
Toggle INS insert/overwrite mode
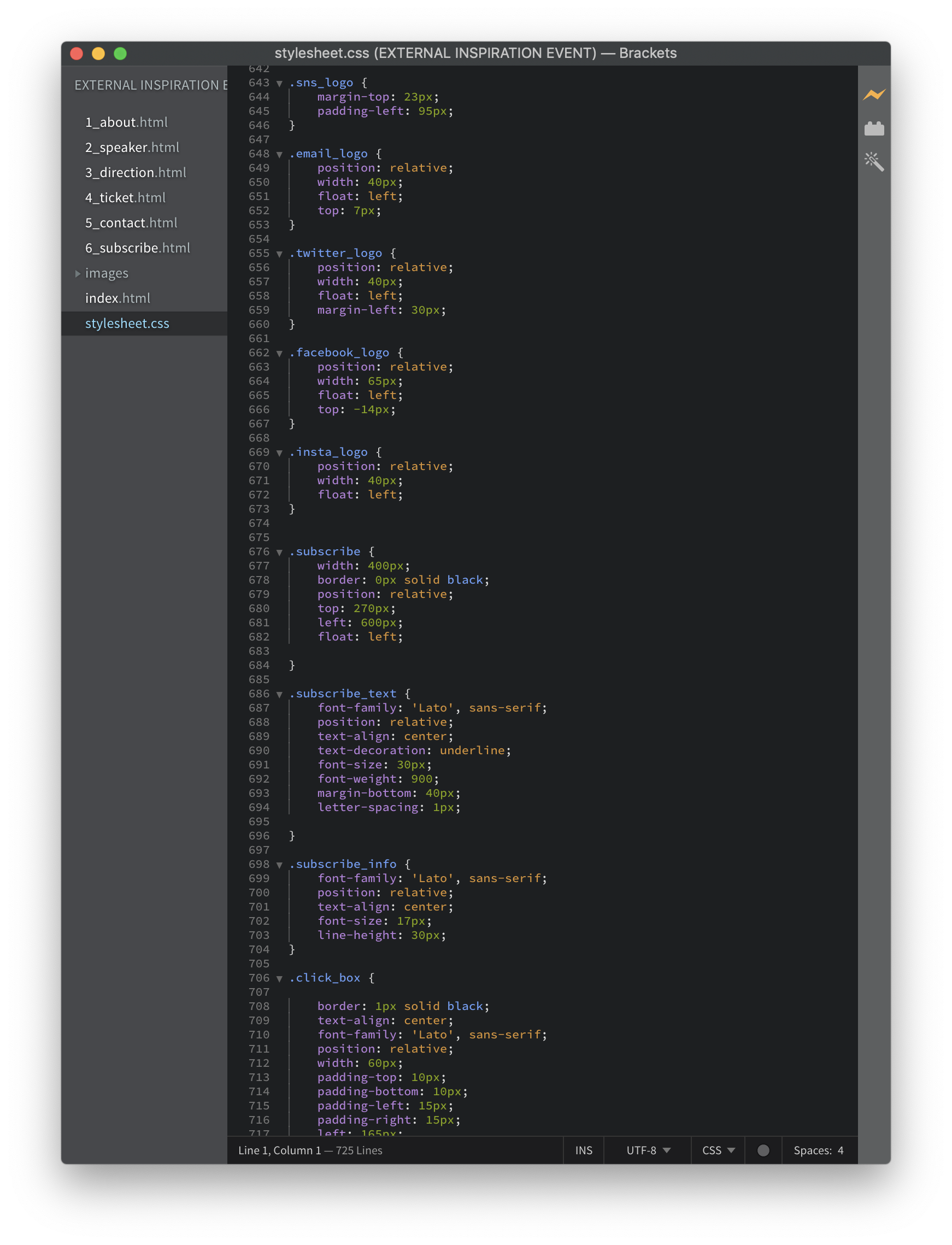click(x=583, y=1150)
